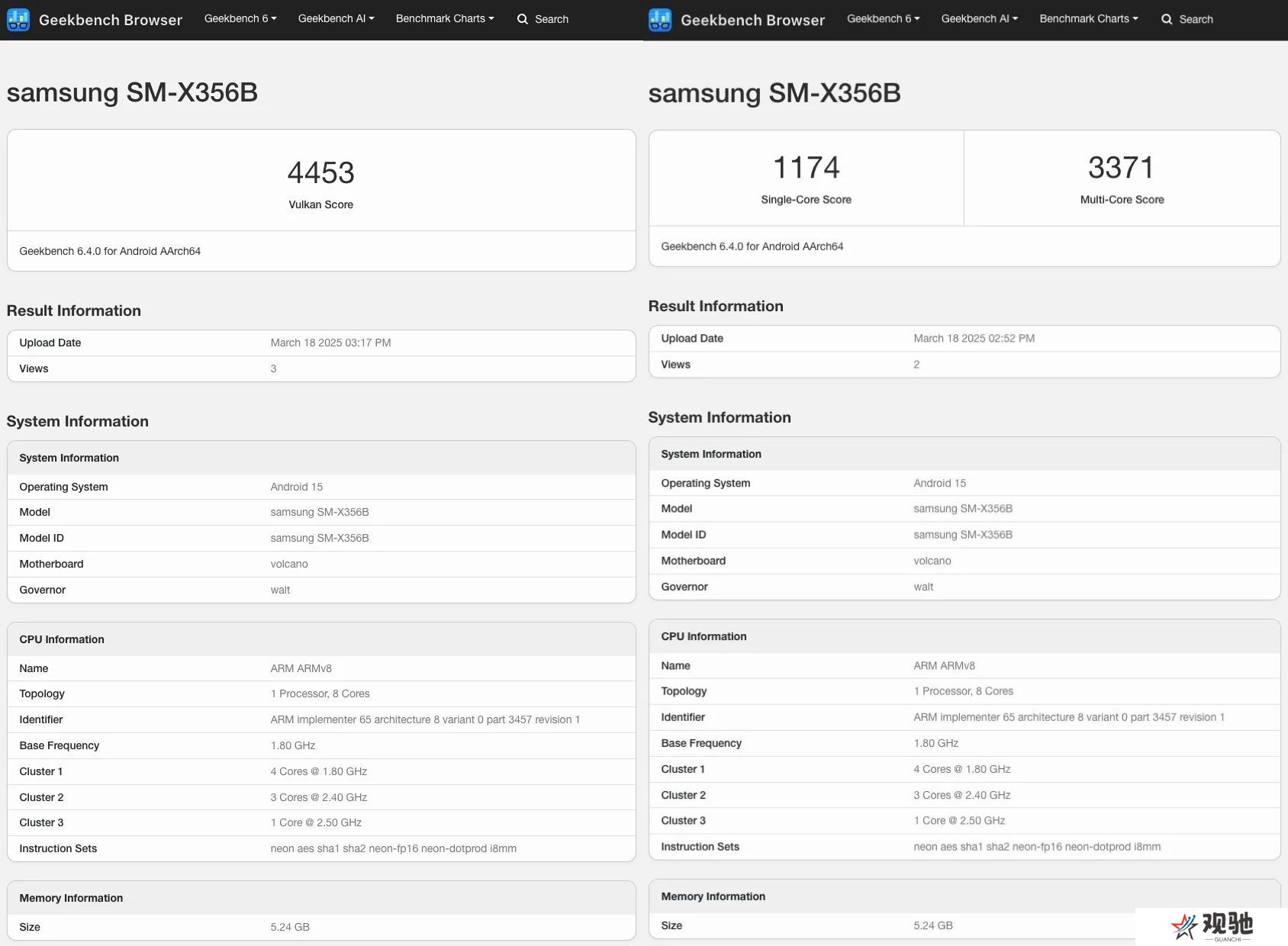Click Geekbench 6.4.0 version text in right page
Screen dimensions: 1288x946
[x=752, y=246]
